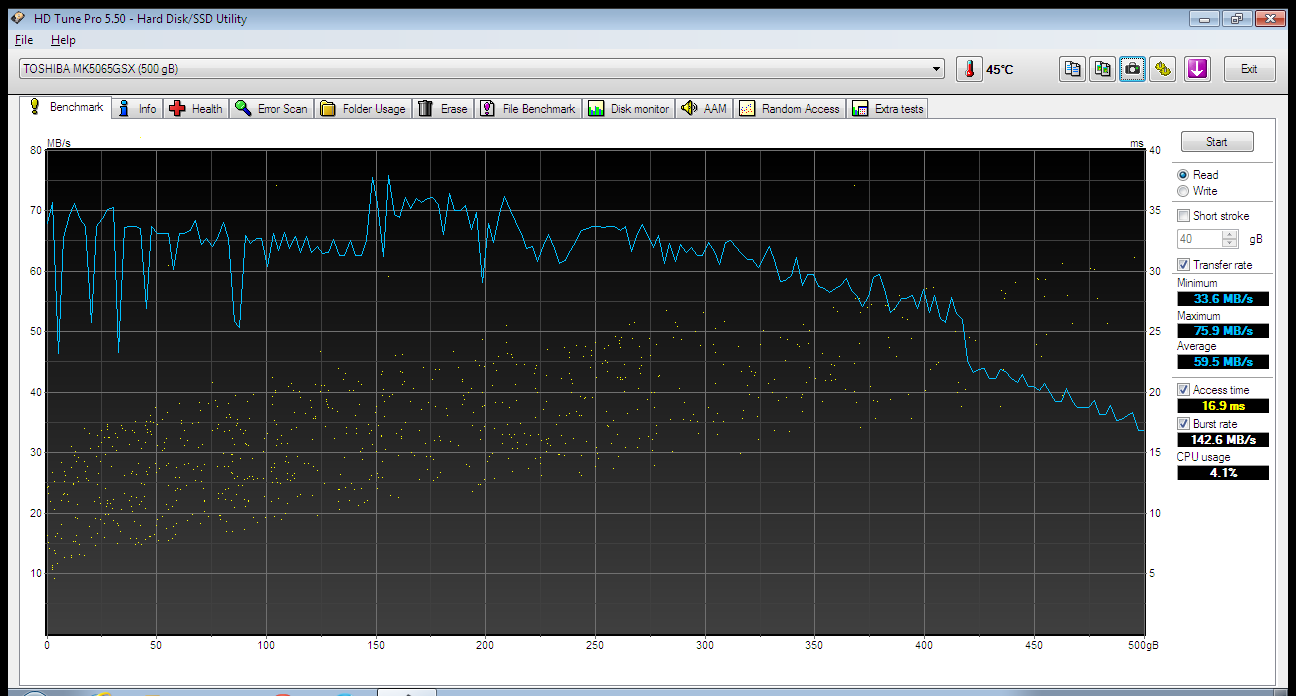Click the Average value 59.5 MB/s
Image resolution: width=1296 pixels, height=696 pixels.
pyautogui.click(x=1223, y=362)
